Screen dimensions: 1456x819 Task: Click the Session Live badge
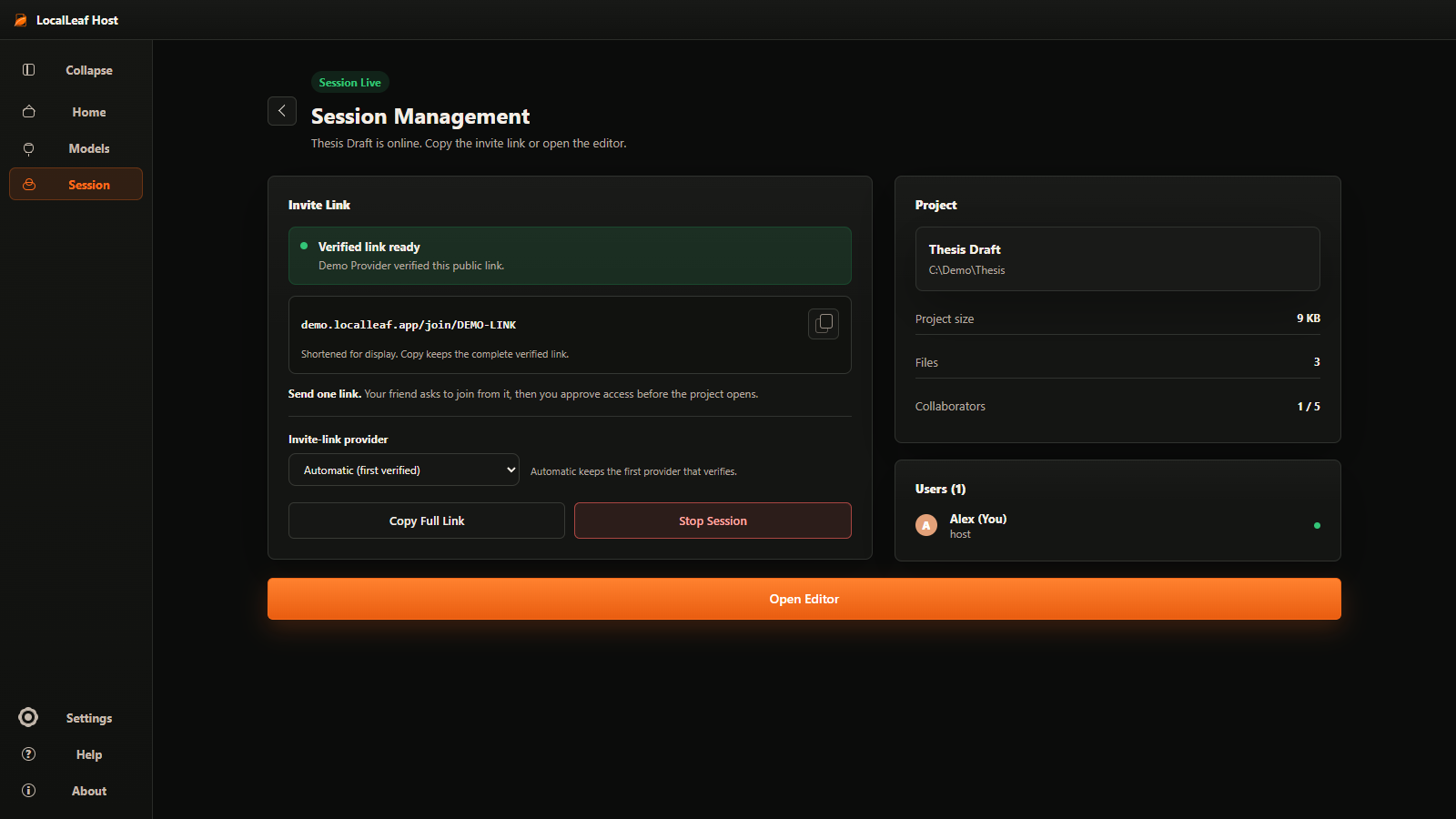pos(350,82)
